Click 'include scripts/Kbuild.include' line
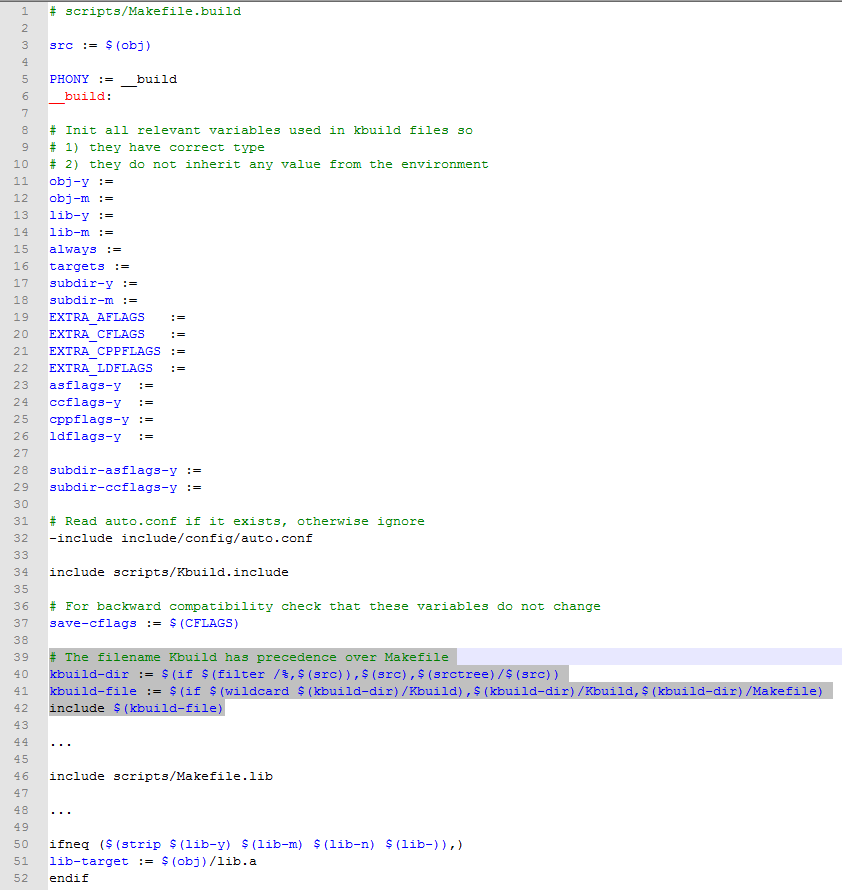This screenshot has height=890, width=842. click(169, 573)
